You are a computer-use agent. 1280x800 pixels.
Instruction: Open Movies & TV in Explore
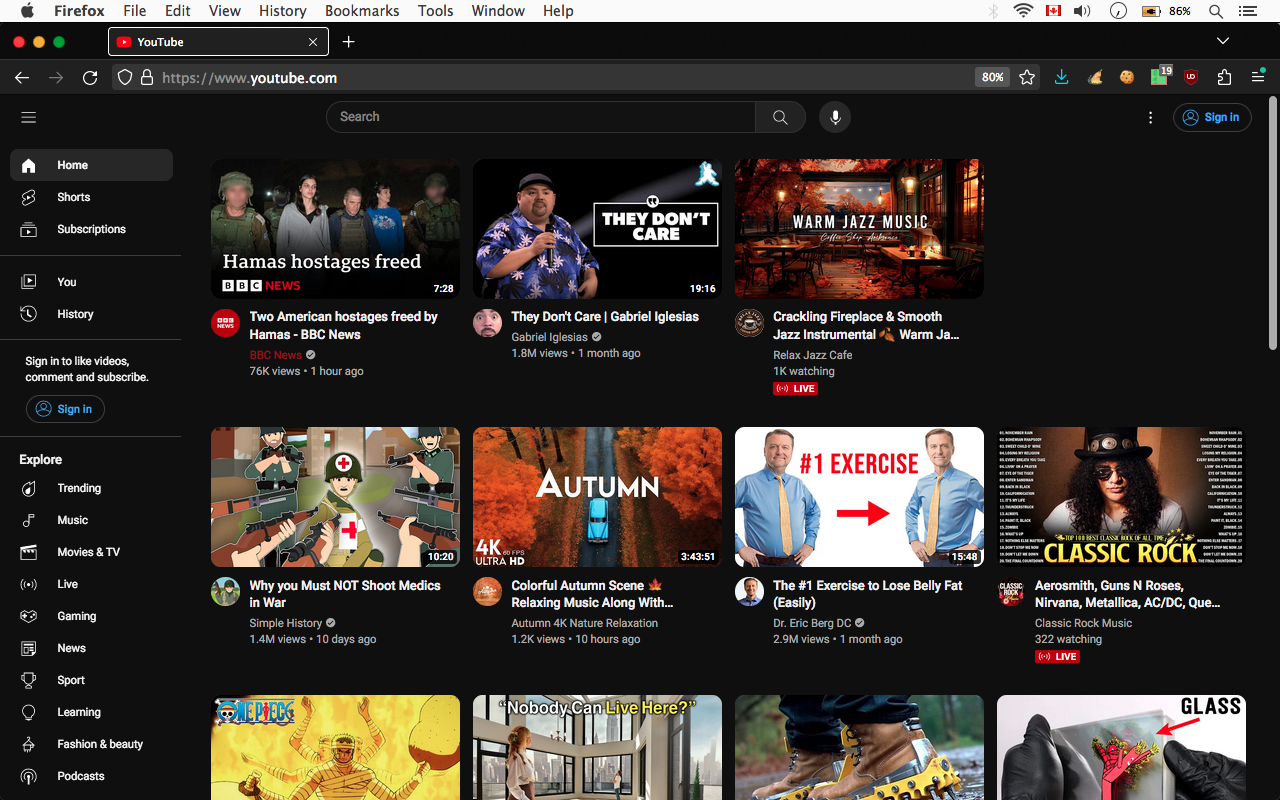pyautogui.click(x=91, y=552)
